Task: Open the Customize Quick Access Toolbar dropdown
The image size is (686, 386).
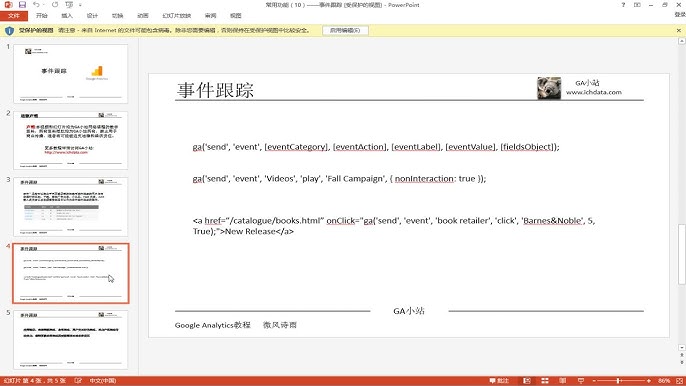Action: coord(80,5)
